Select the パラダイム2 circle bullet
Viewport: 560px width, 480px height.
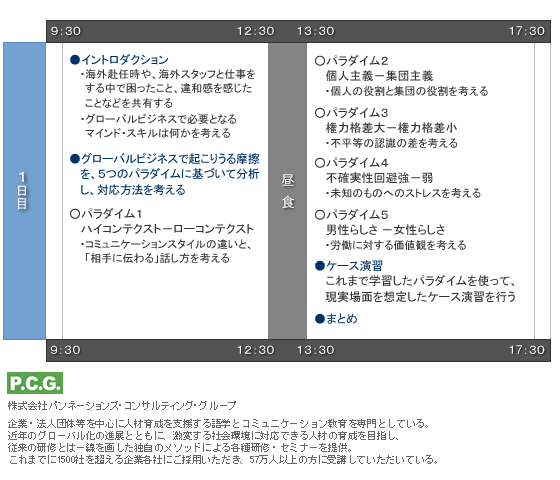(320, 61)
